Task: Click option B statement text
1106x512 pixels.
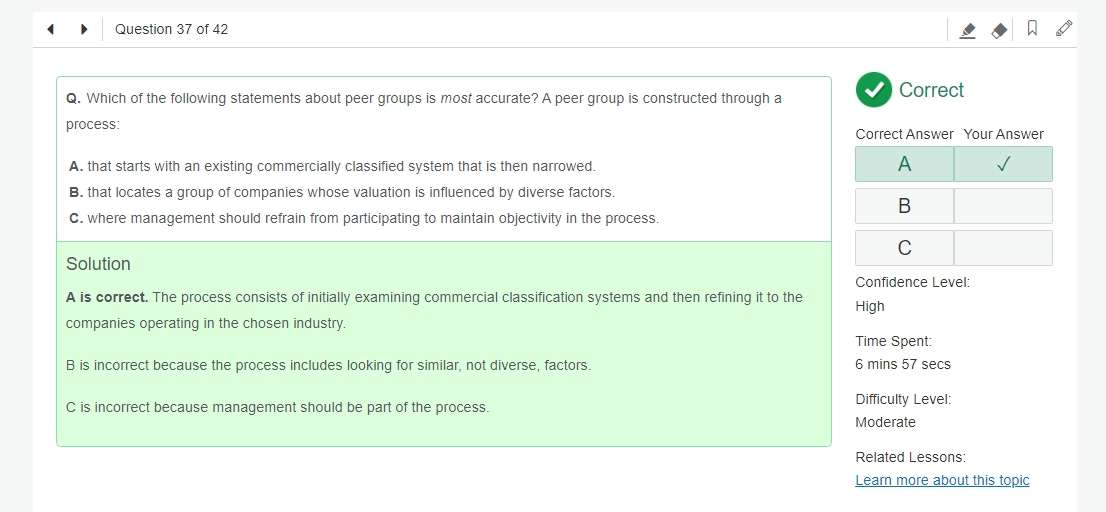Action: [x=351, y=193]
